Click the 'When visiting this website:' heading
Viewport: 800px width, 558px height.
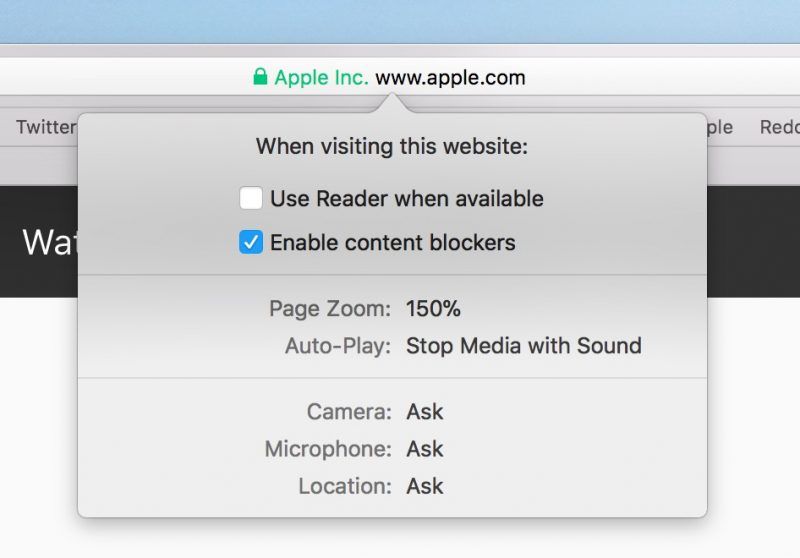click(391, 147)
